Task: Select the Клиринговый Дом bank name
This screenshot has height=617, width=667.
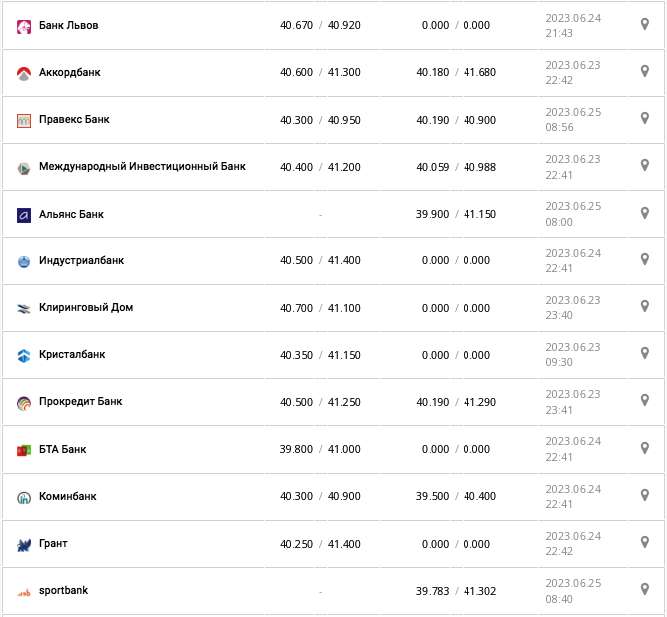Action: point(86,308)
